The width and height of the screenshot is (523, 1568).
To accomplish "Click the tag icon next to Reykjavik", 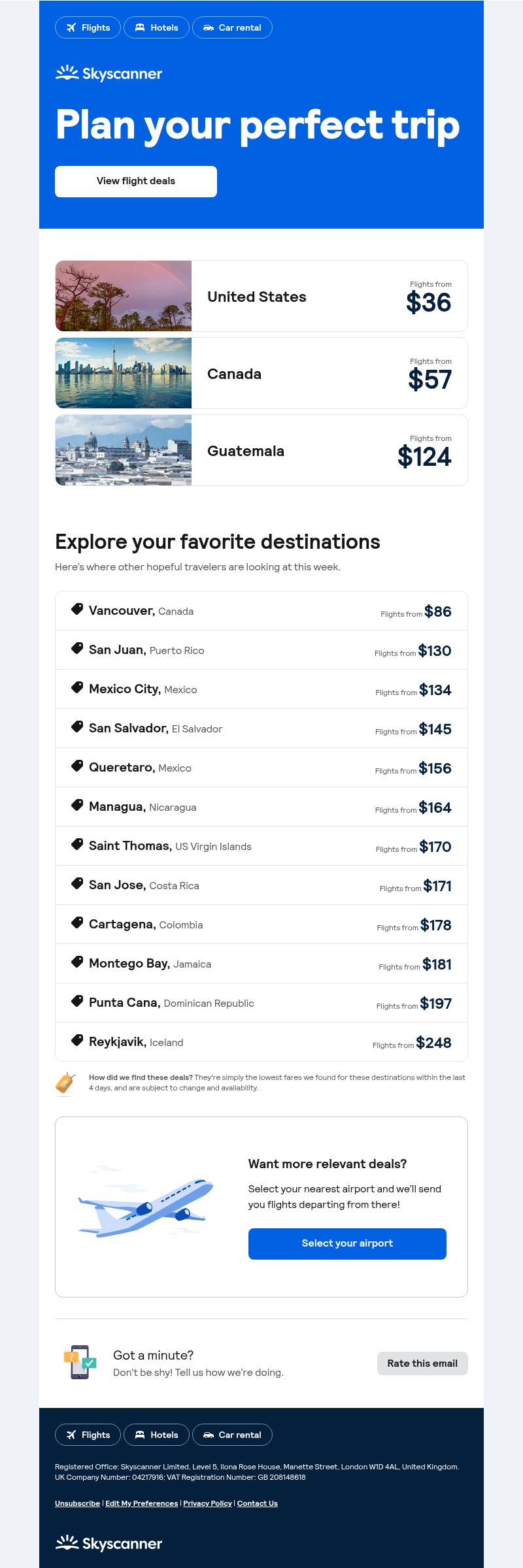I will tap(77, 1040).
